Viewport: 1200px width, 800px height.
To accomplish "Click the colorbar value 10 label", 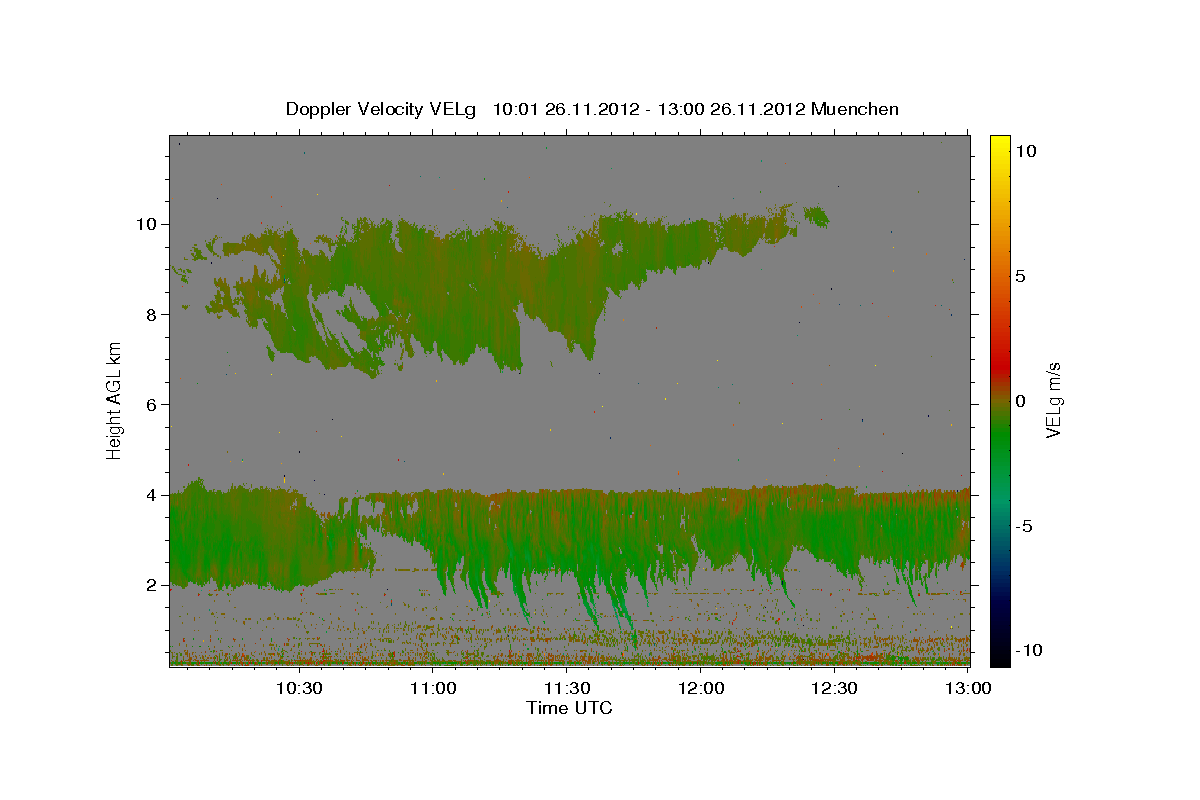I will (1025, 150).
